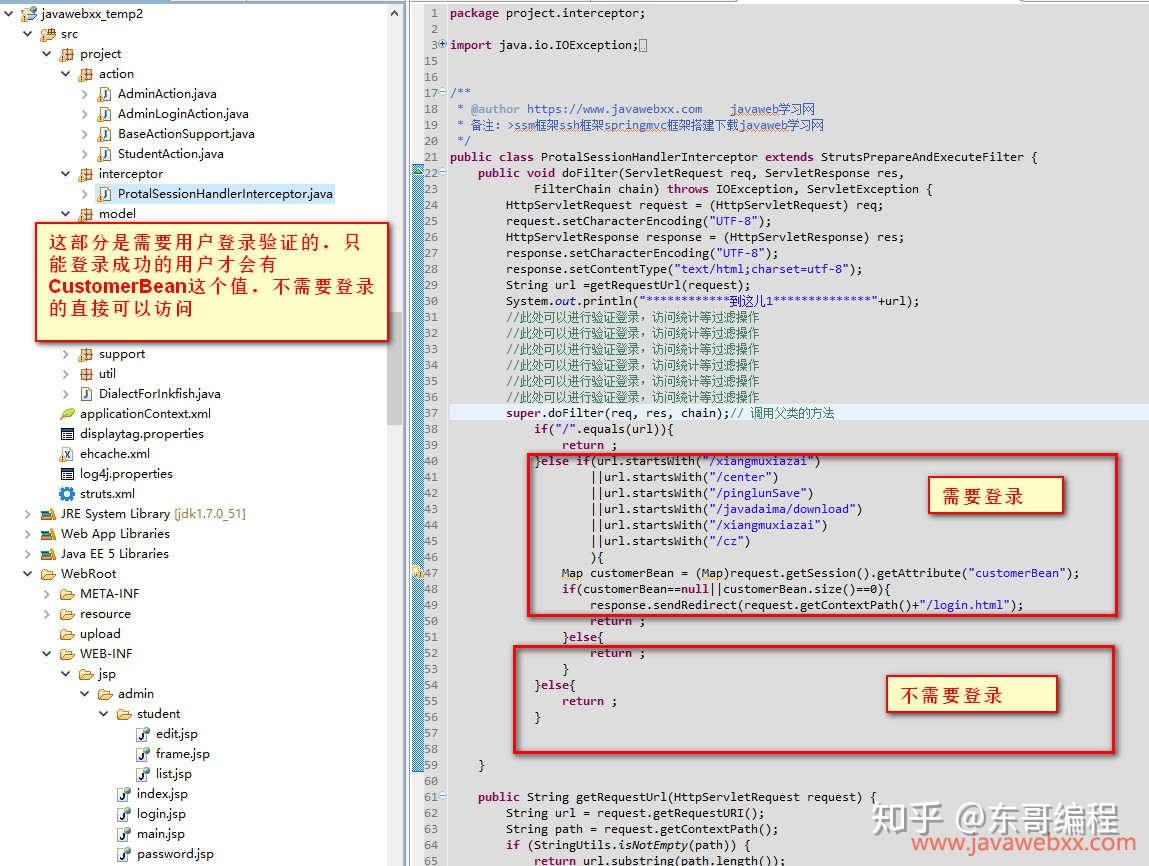
Task: Click the AdminAction.java file icon
Action: [105, 94]
